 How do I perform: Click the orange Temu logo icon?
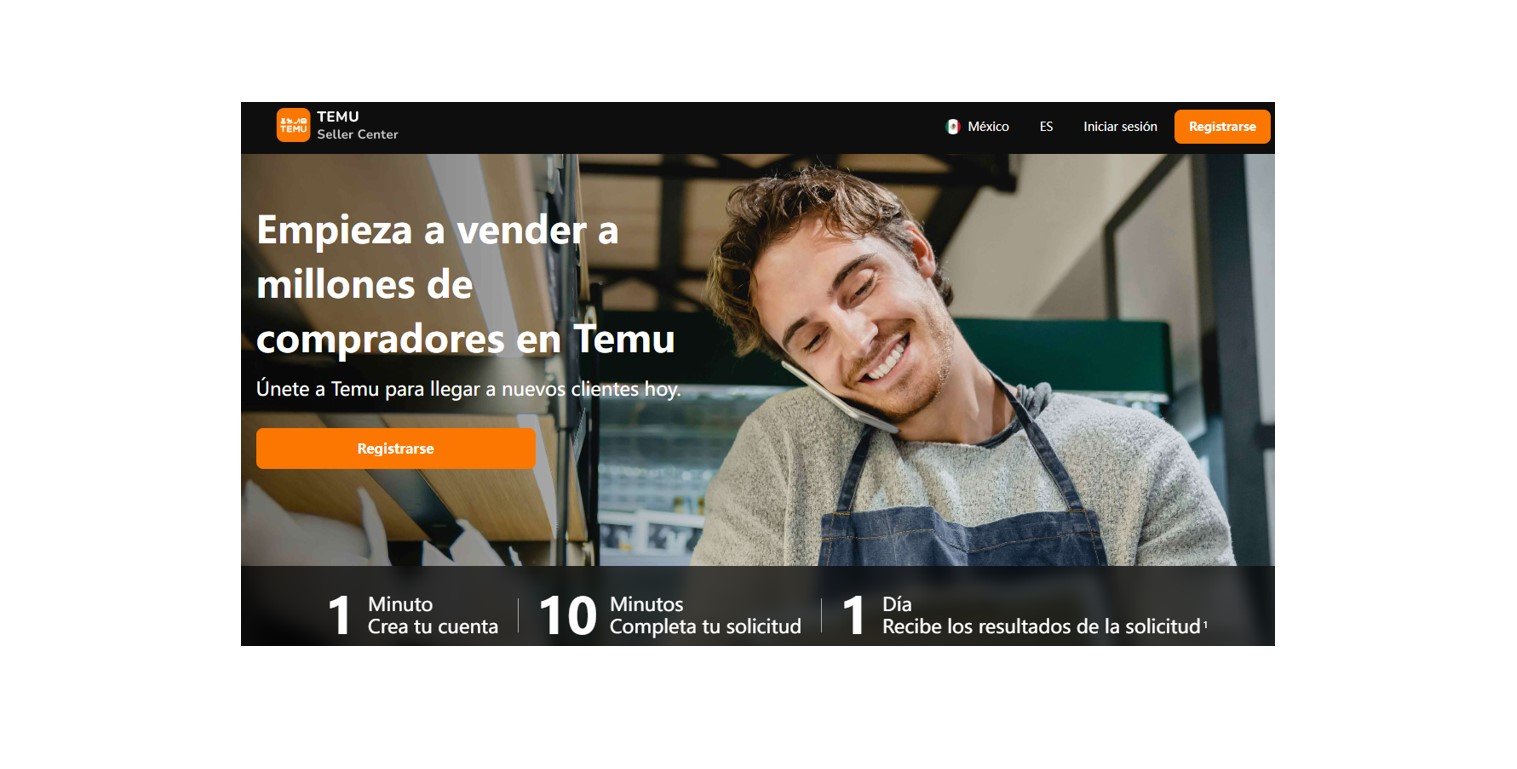pyautogui.click(x=293, y=125)
